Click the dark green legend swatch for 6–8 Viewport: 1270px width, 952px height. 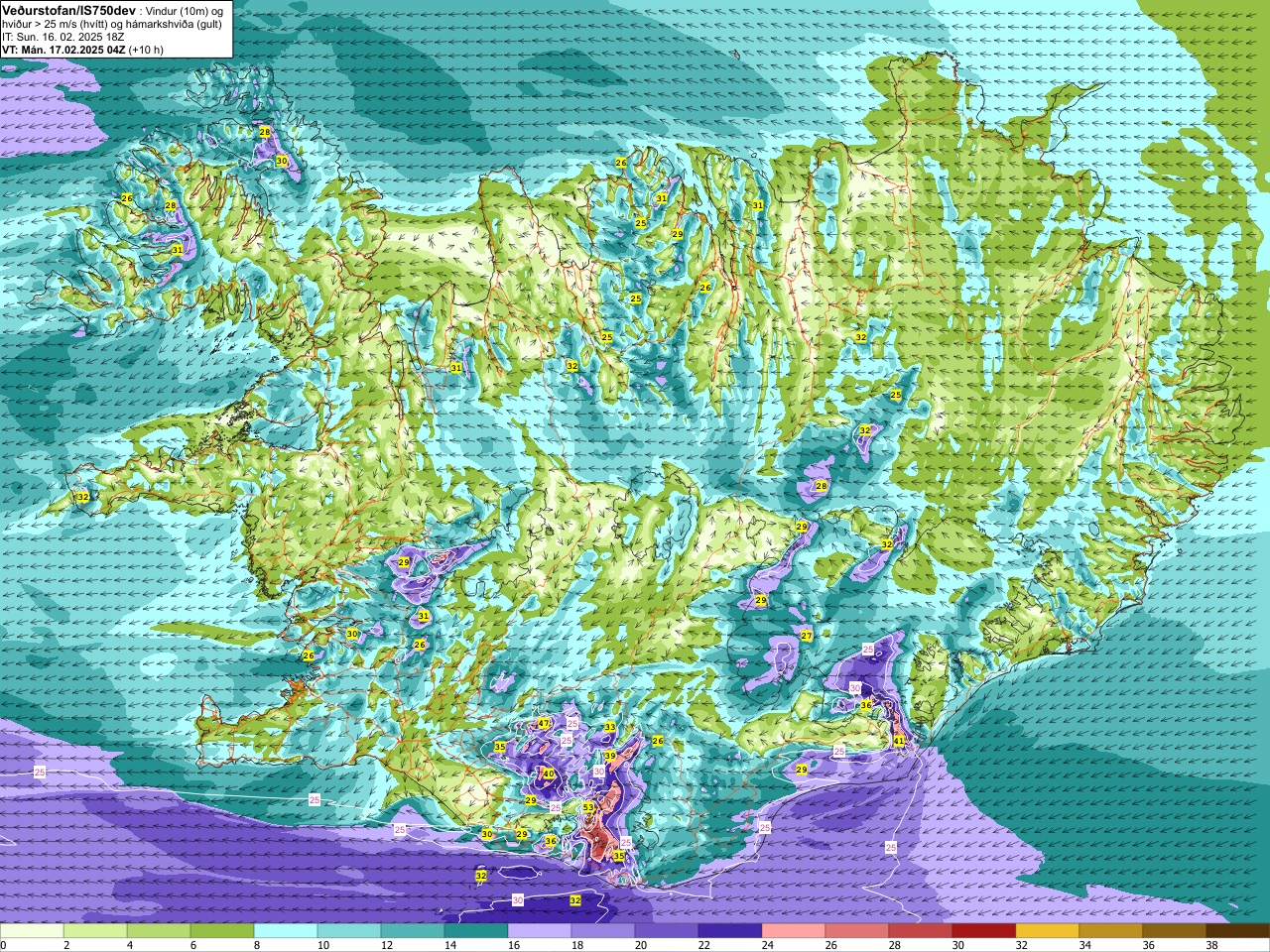(x=222, y=931)
